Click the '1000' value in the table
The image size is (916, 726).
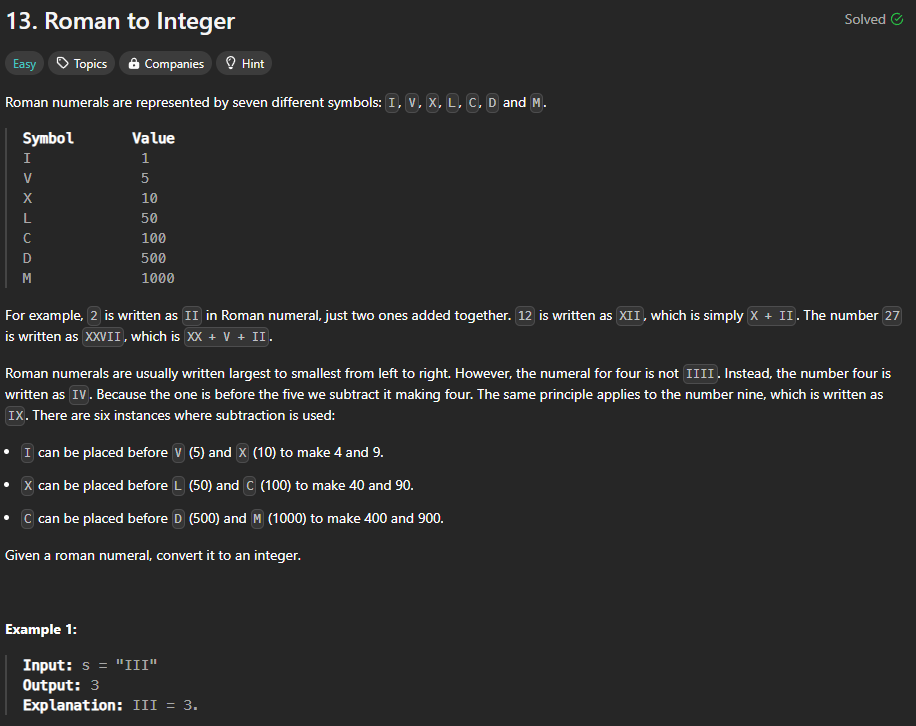(157, 278)
